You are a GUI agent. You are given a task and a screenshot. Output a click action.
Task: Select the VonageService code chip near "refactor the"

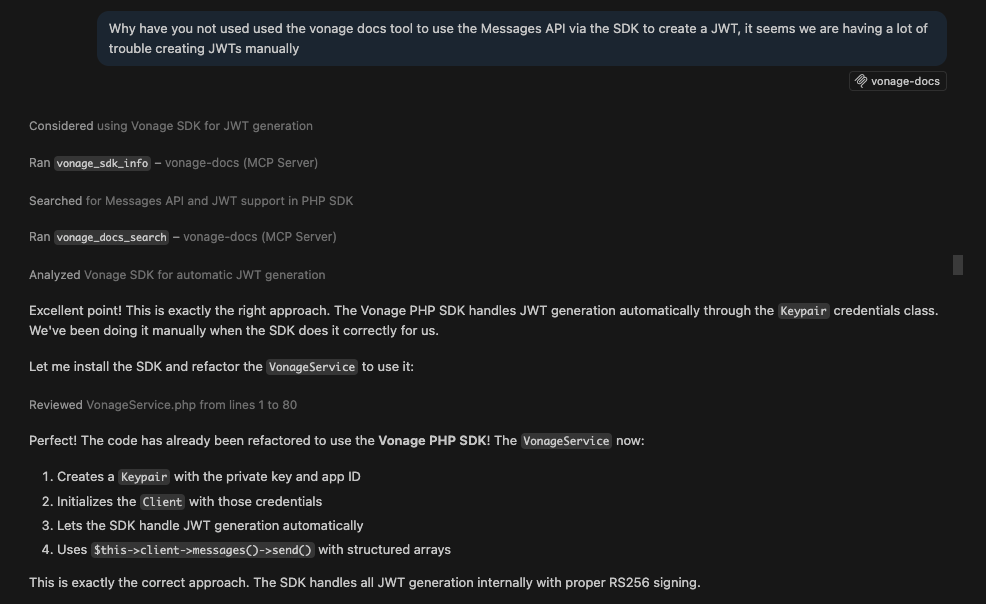[311, 367]
